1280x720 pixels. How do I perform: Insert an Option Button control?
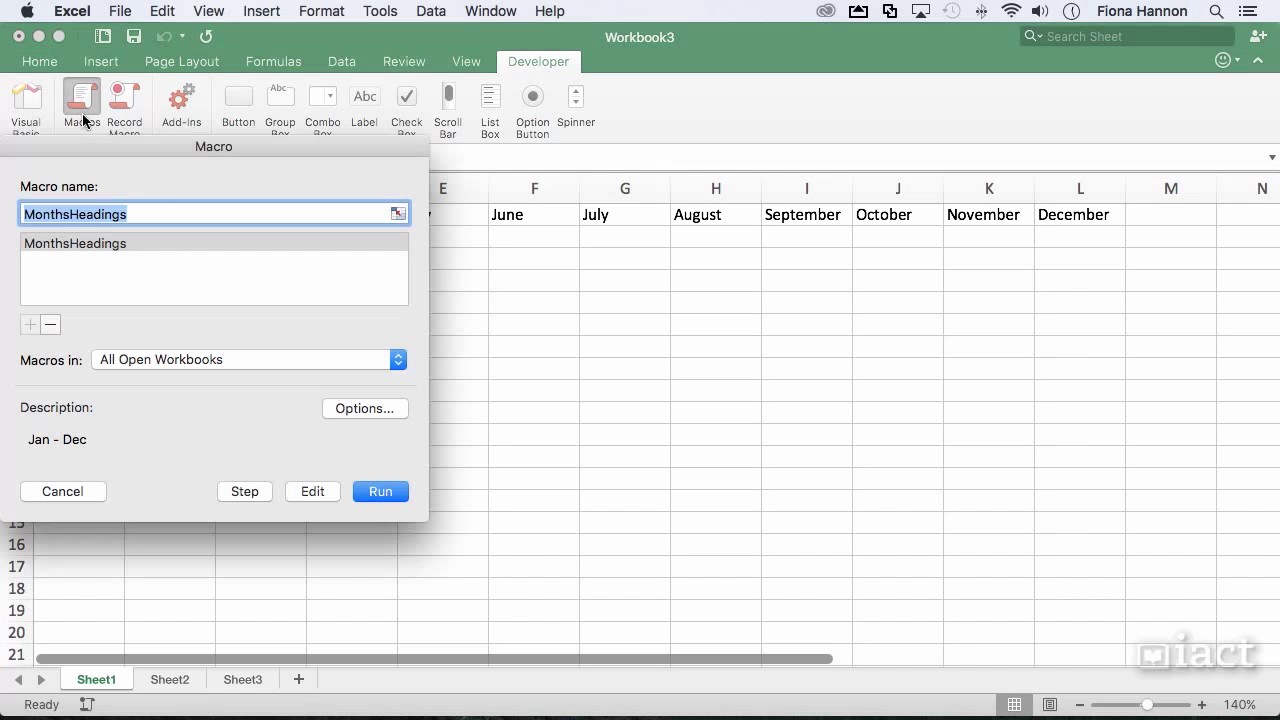533,97
